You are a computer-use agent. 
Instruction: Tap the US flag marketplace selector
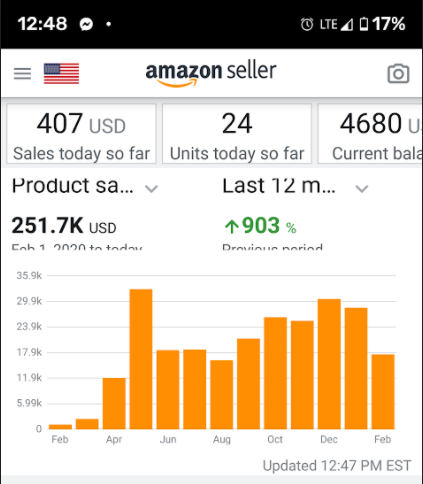[x=61, y=73]
